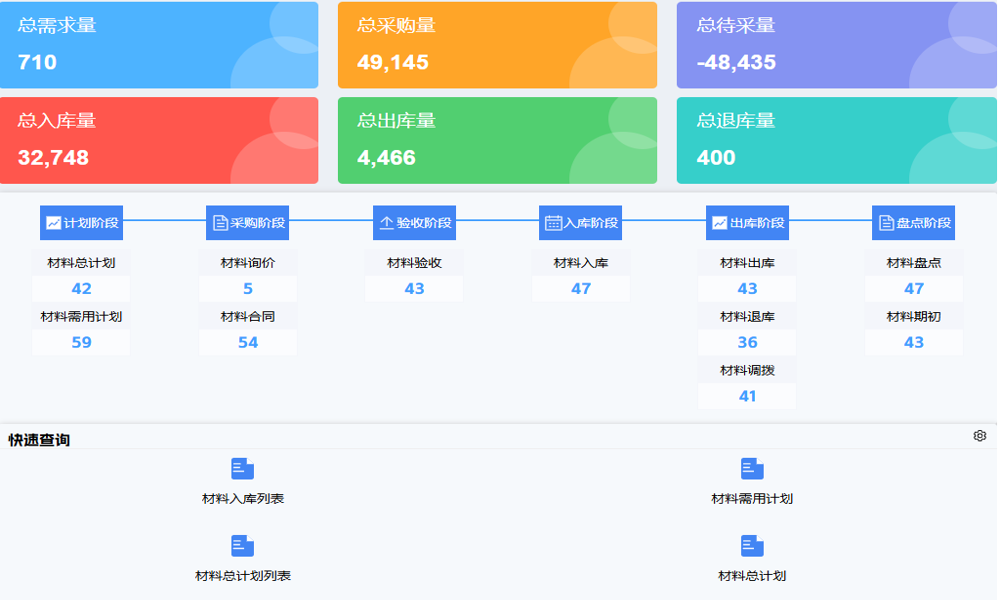This screenshot has height=600, width=1000.
Task: Open 材料期初 count of 43
Action: coord(914,343)
